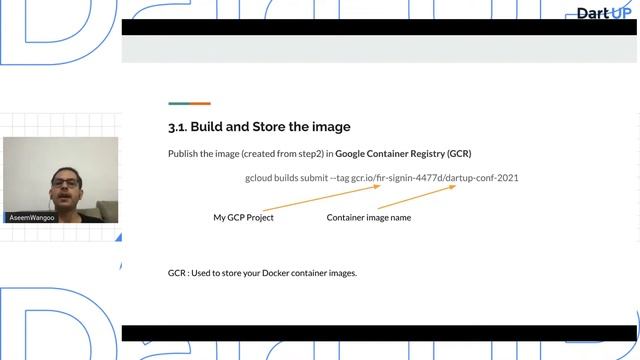Click the 'Container image name' label
The image size is (640, 360).
pyautogui.click(x=369, y=218)
